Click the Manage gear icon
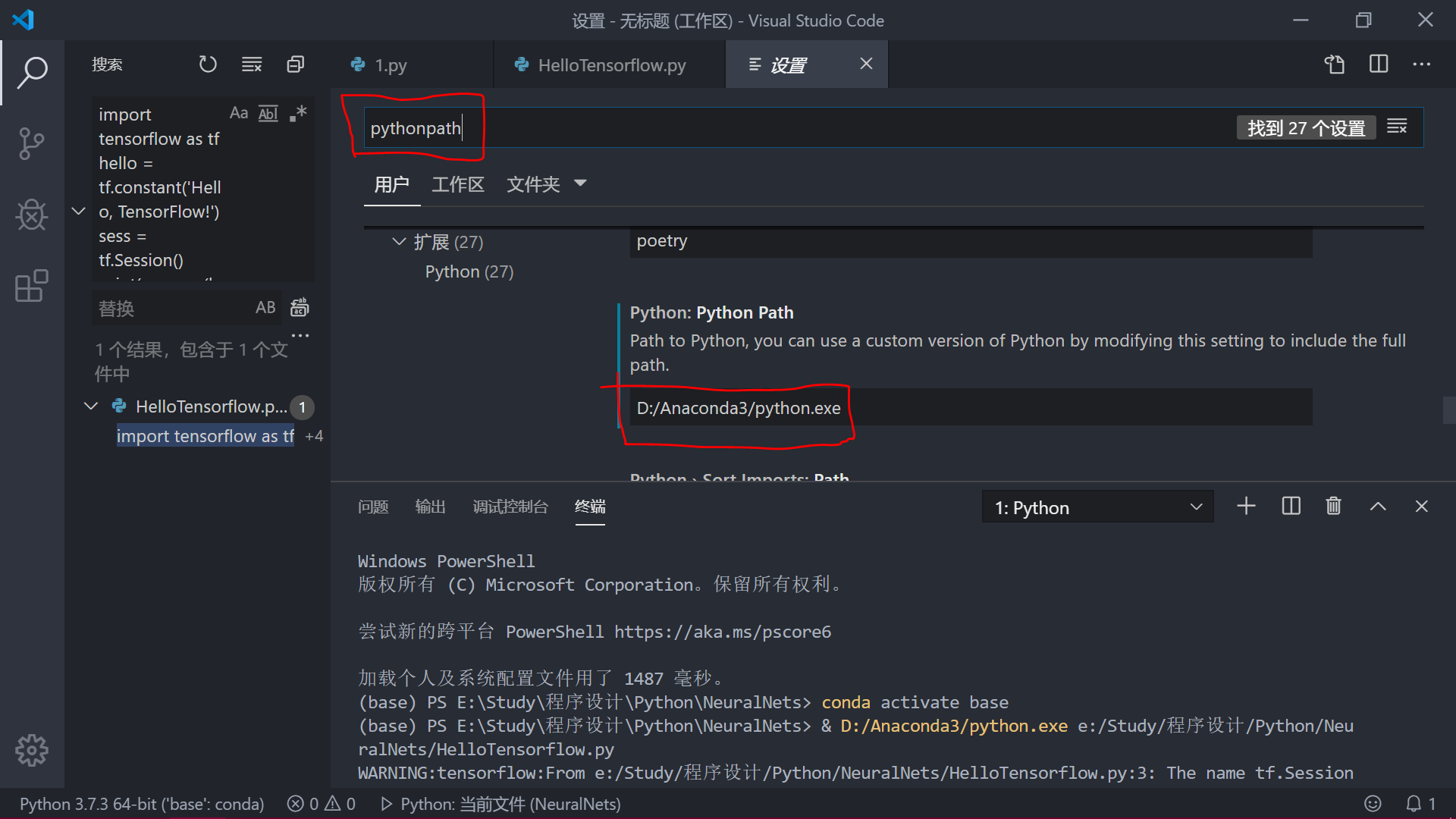The width and height of the screenshot is (1456, 819). pos(31,750)
